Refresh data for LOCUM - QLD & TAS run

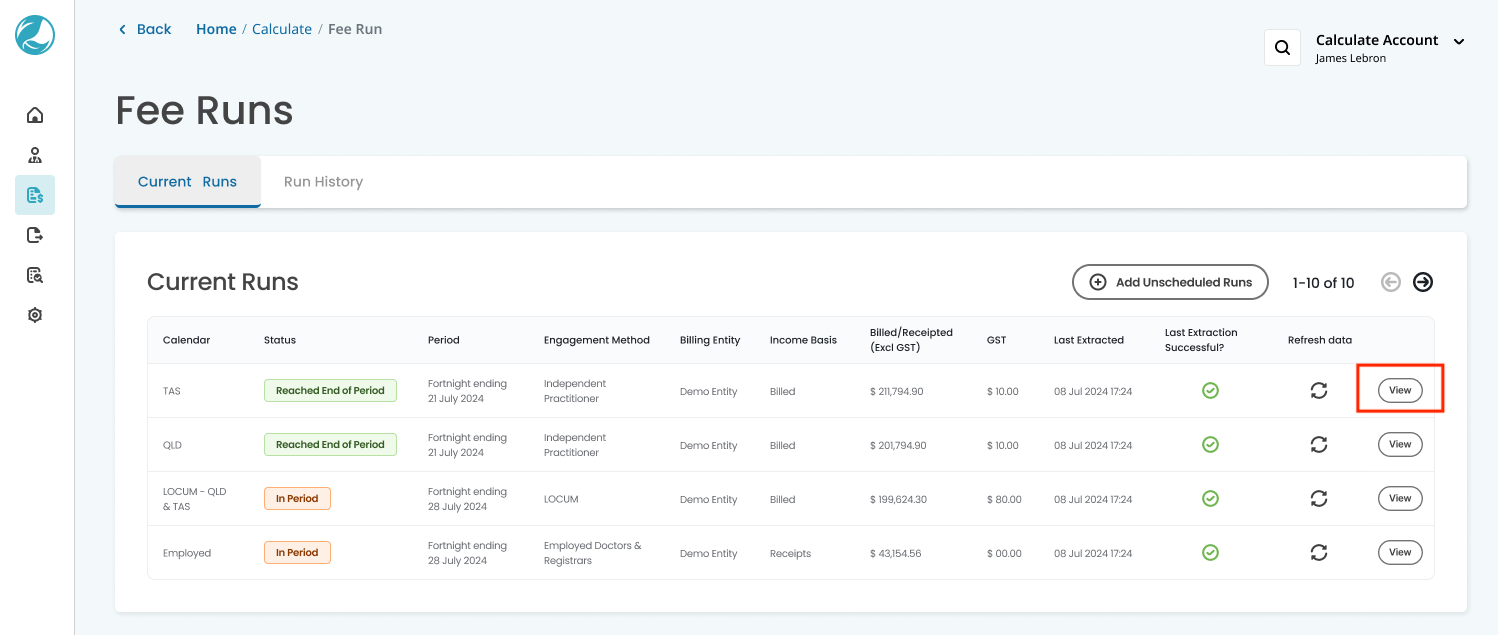pyautogui.click(x=1319, y=498)
